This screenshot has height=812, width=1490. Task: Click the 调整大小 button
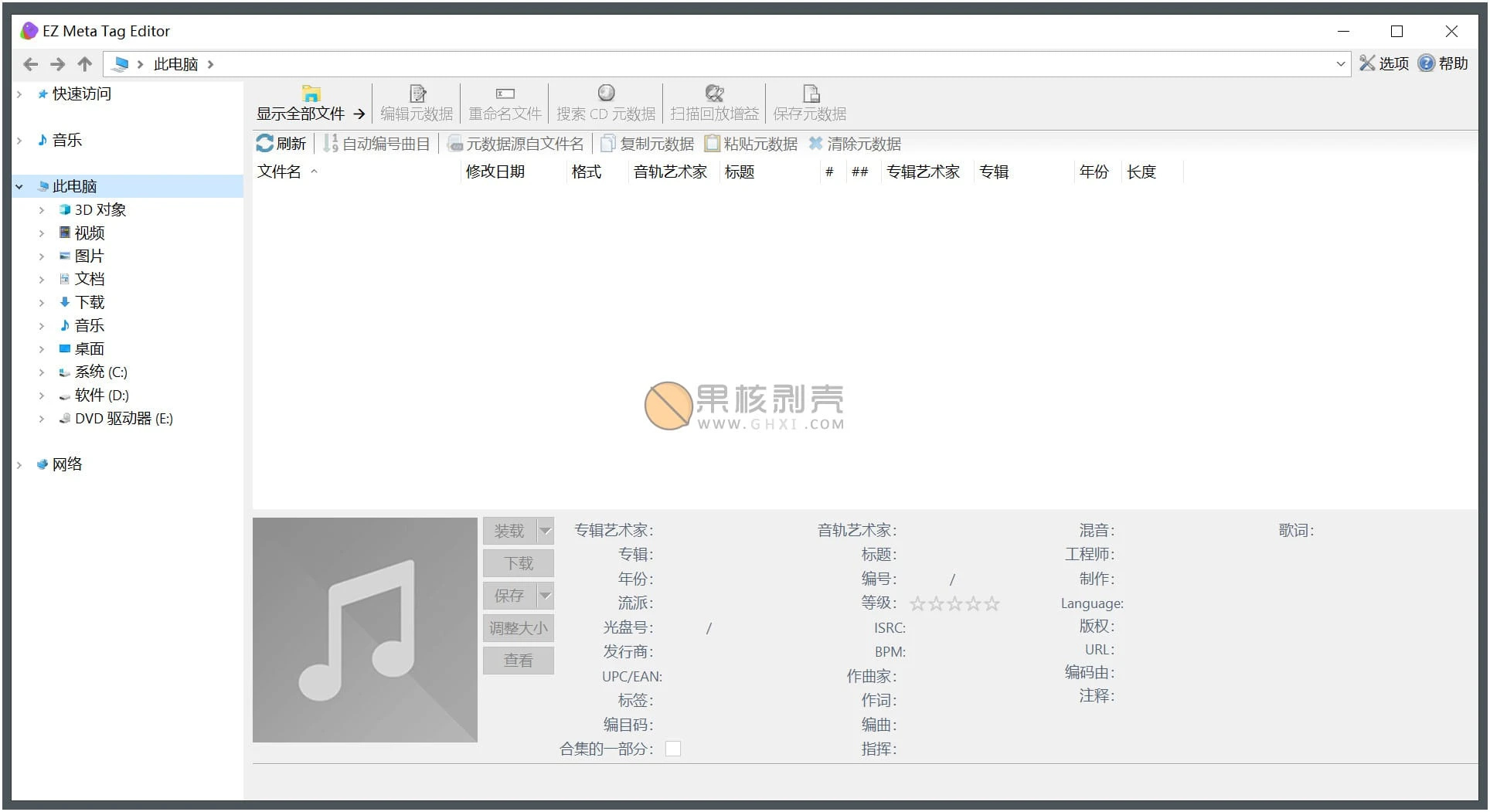pos(518,628)
